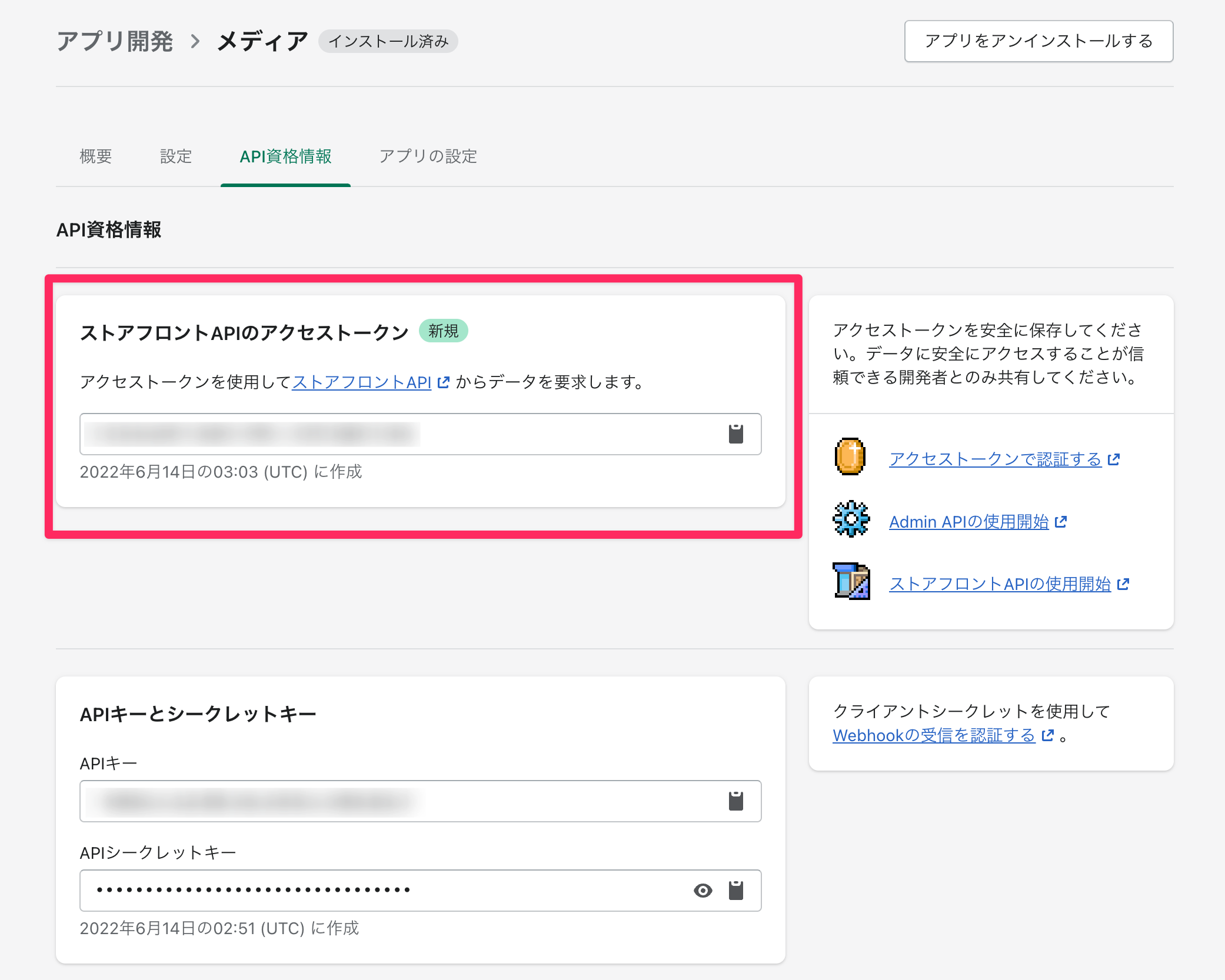1225x980 pixels.
Task: Open Admin APIの使用開始 link
Action: click(x=968, y=522)
